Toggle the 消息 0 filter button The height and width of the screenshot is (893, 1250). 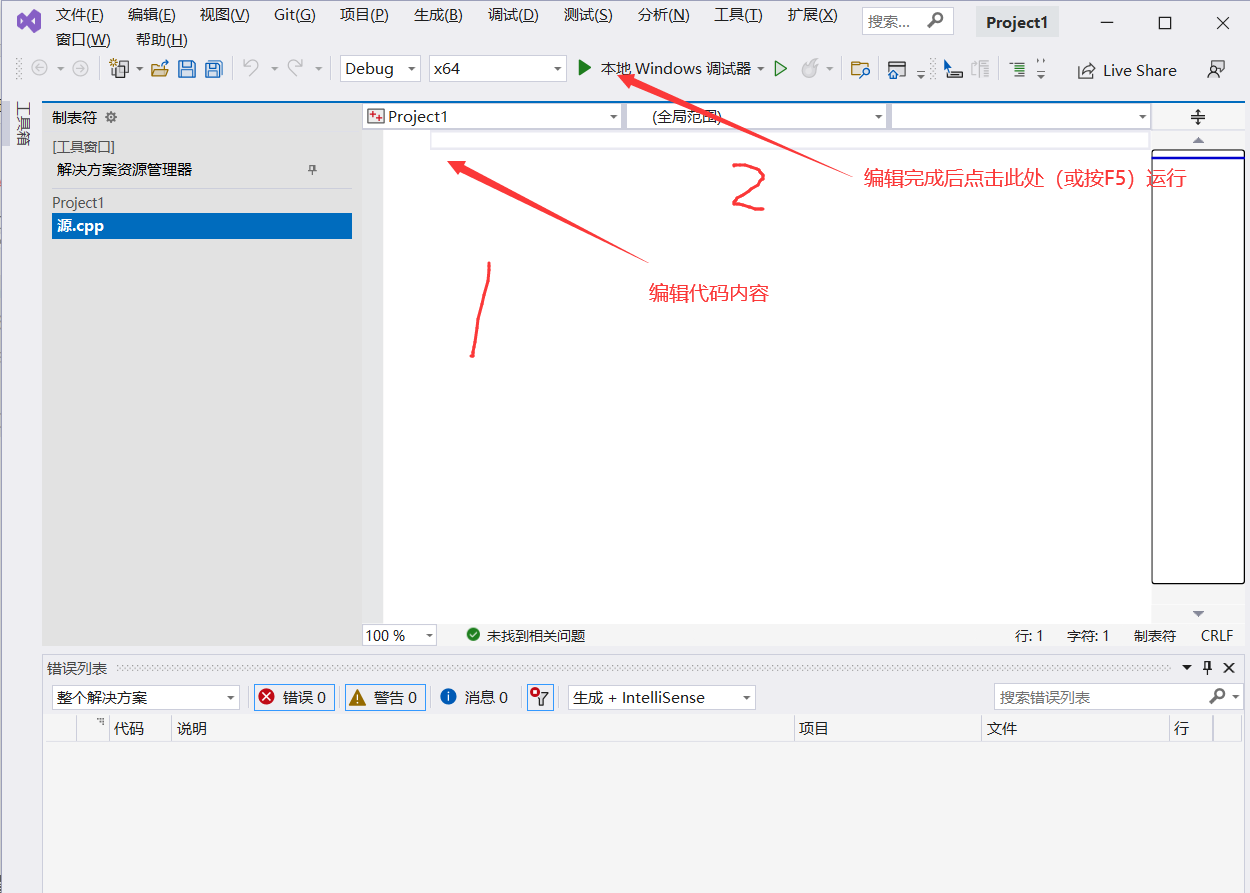tap(474, 697)
